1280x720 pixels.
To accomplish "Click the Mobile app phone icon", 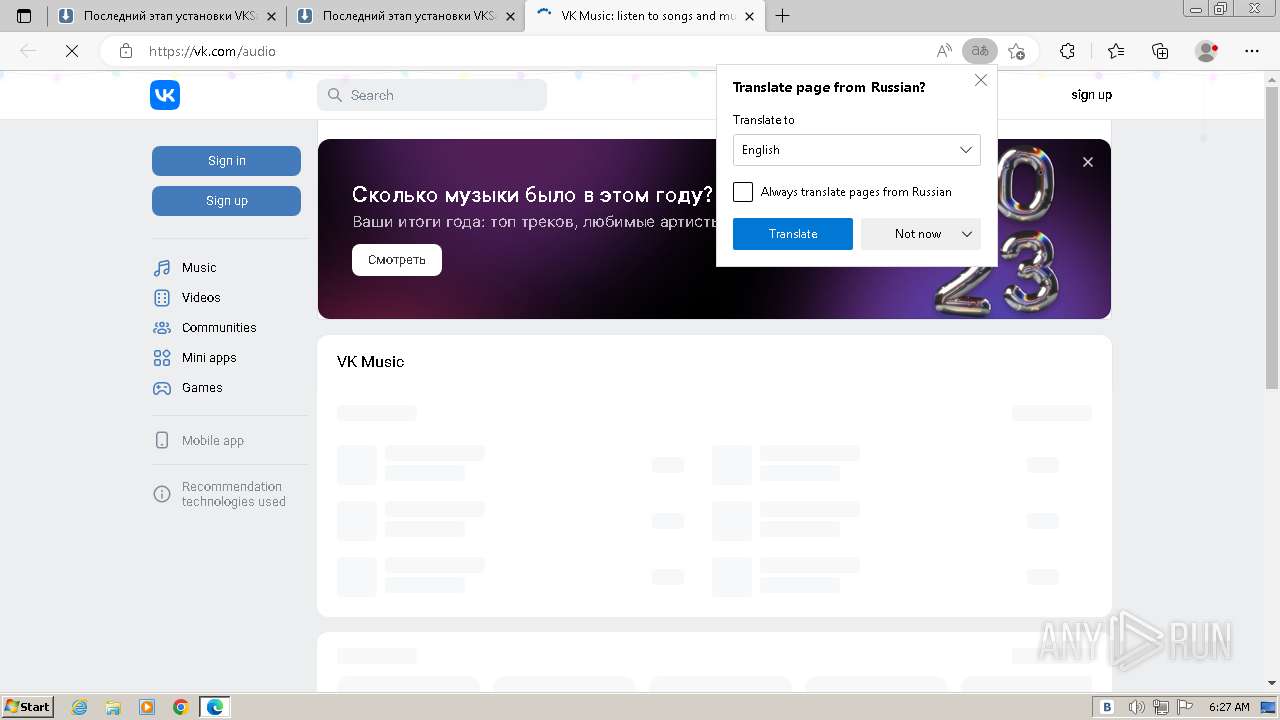I will click(x=162, y=441).
